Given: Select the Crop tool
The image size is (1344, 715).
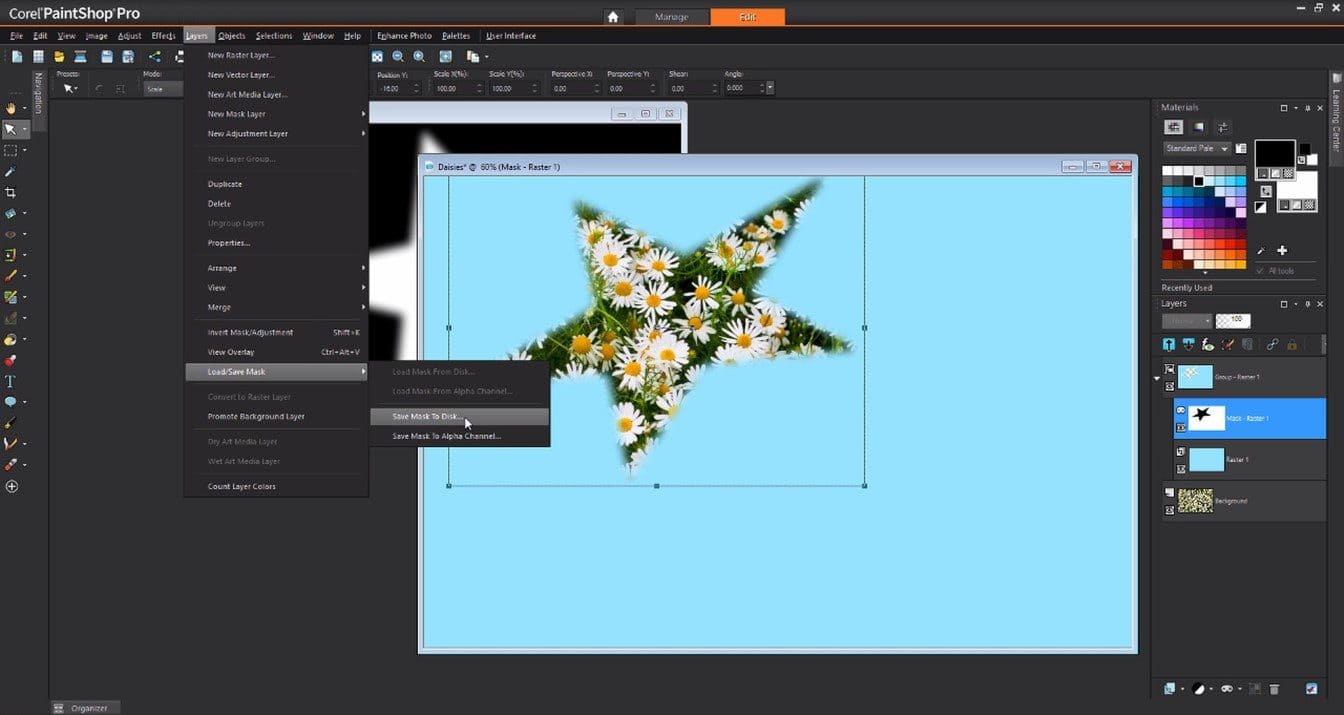Looking at the screenshot, I should click(11, 192).
